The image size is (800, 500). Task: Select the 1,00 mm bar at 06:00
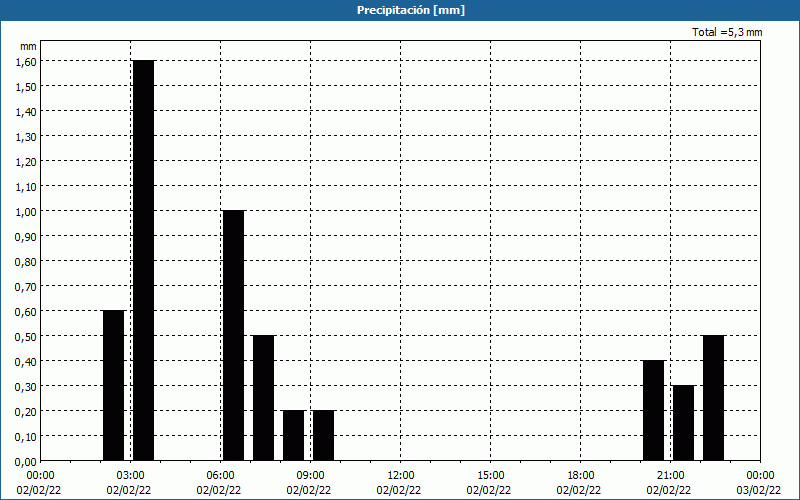234,335
